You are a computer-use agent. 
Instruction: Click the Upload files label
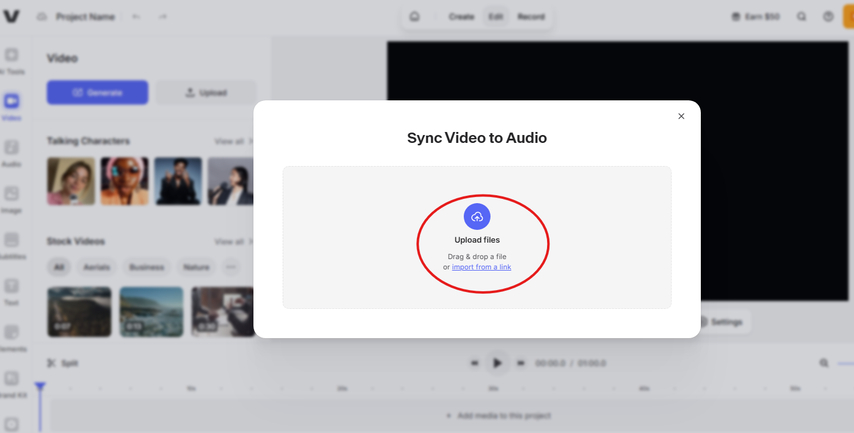pos(477,240)
